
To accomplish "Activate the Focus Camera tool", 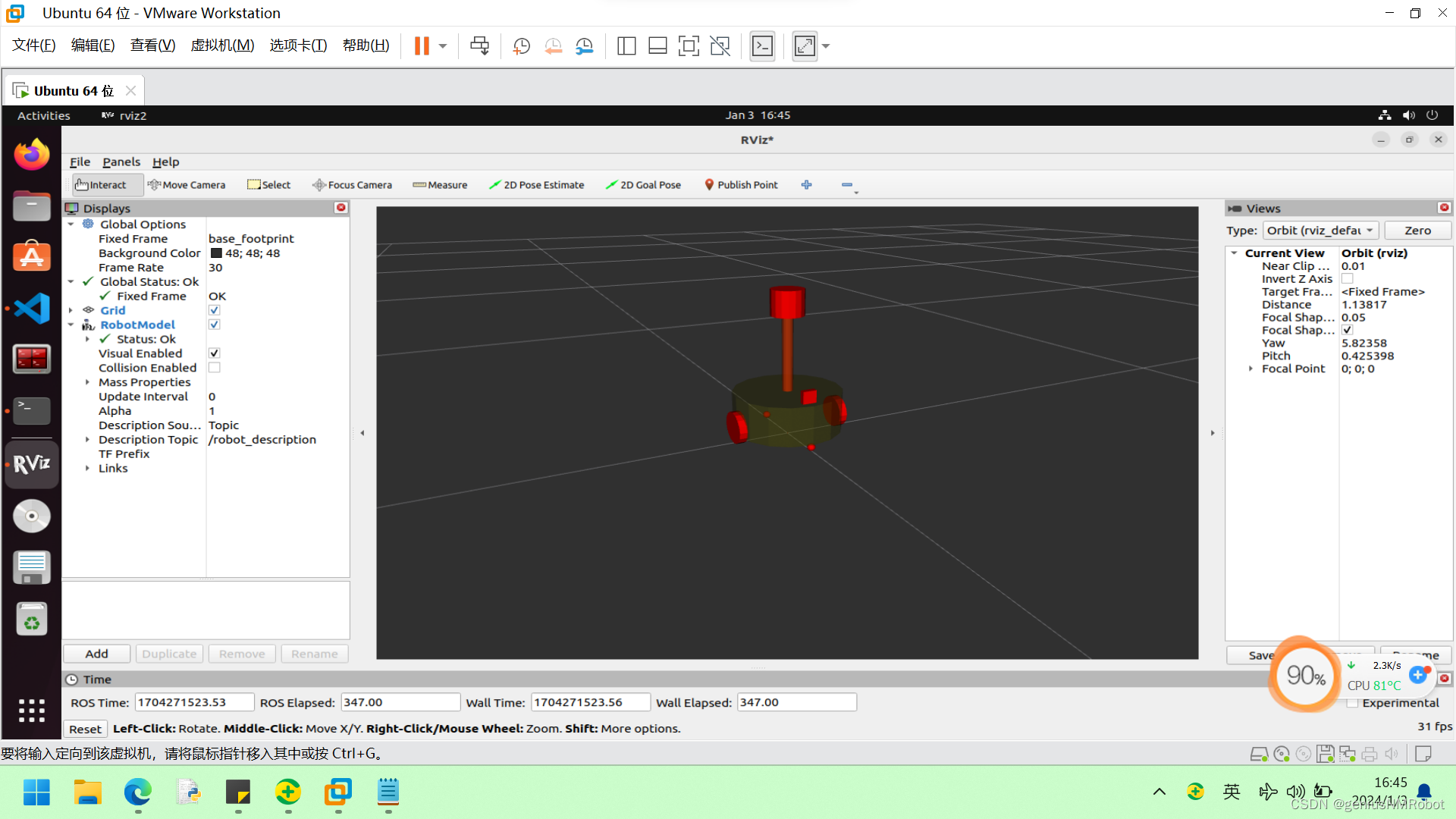I will pyautogui.click(x=353, y=185).
